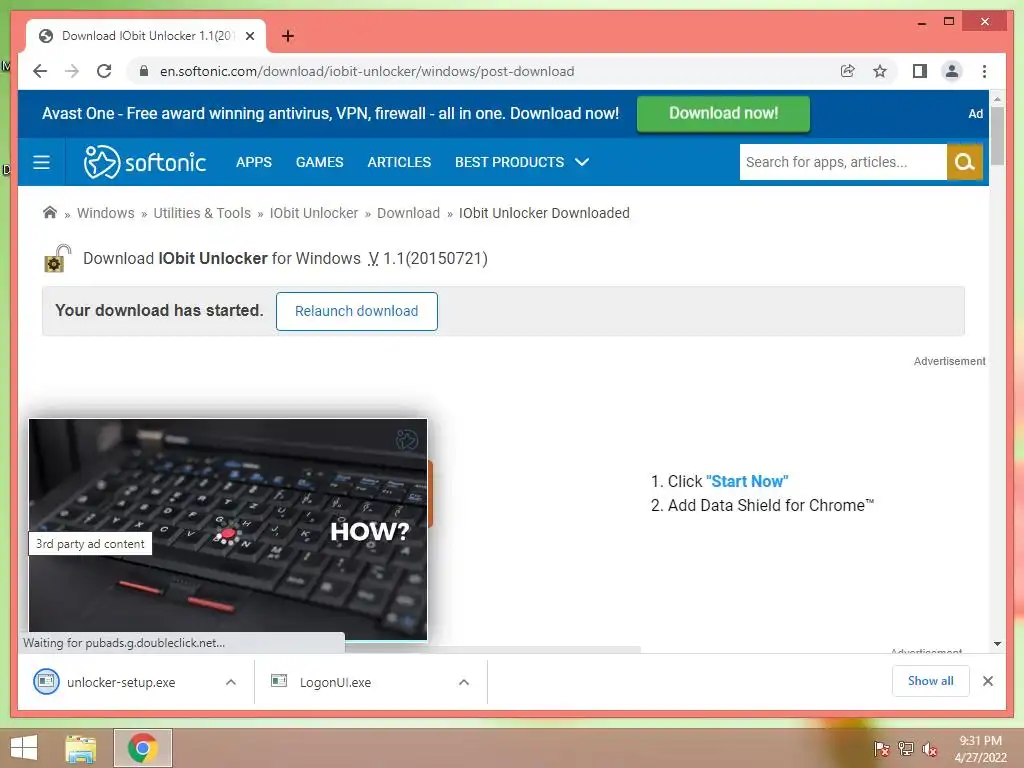Screen dimensions: 1024x768
Task: Click the network tray icon
Action: pyautogui.click(x=906, y=748)
